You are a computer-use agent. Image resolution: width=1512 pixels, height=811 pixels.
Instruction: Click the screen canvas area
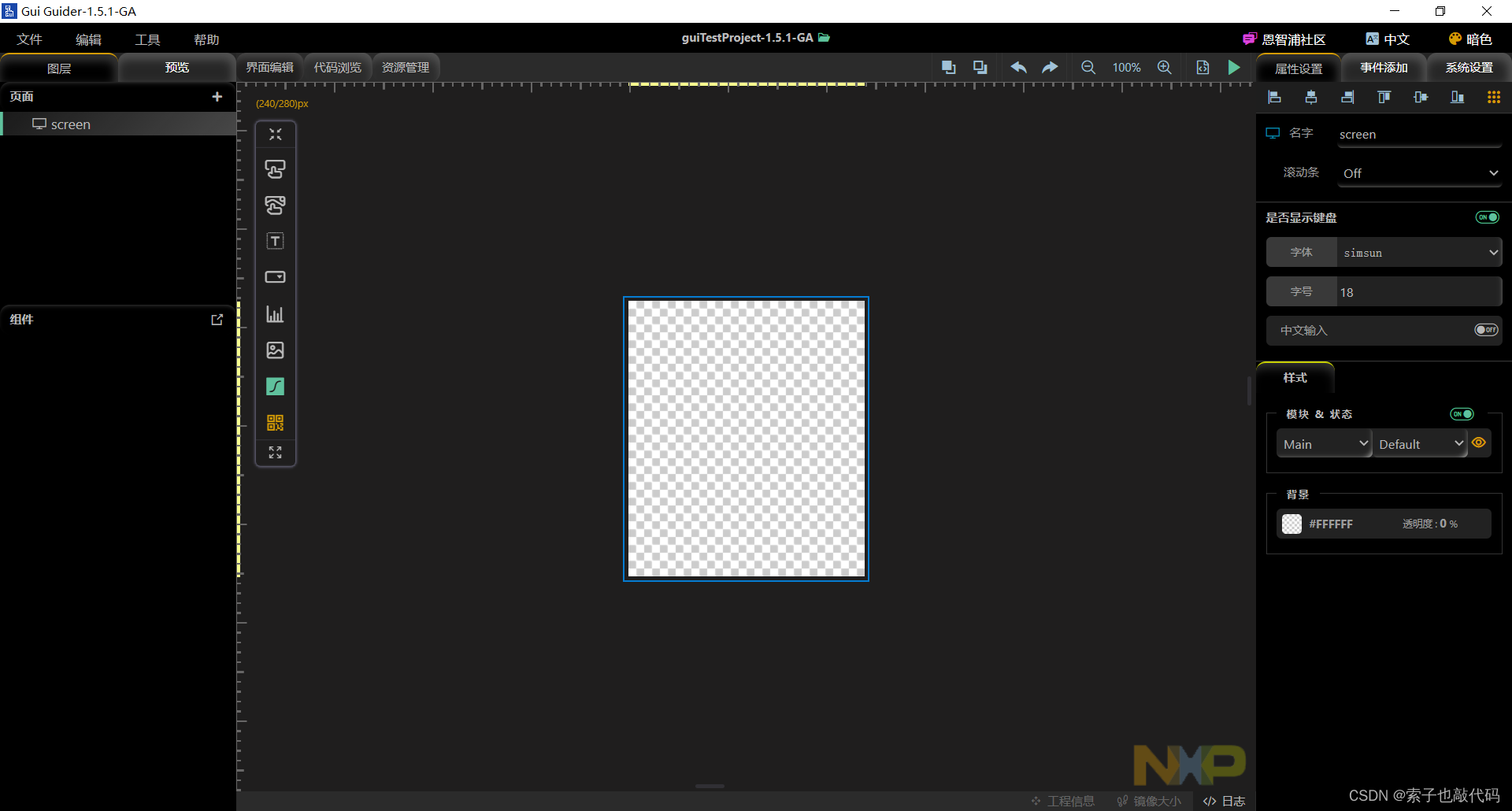coord(746,439)
